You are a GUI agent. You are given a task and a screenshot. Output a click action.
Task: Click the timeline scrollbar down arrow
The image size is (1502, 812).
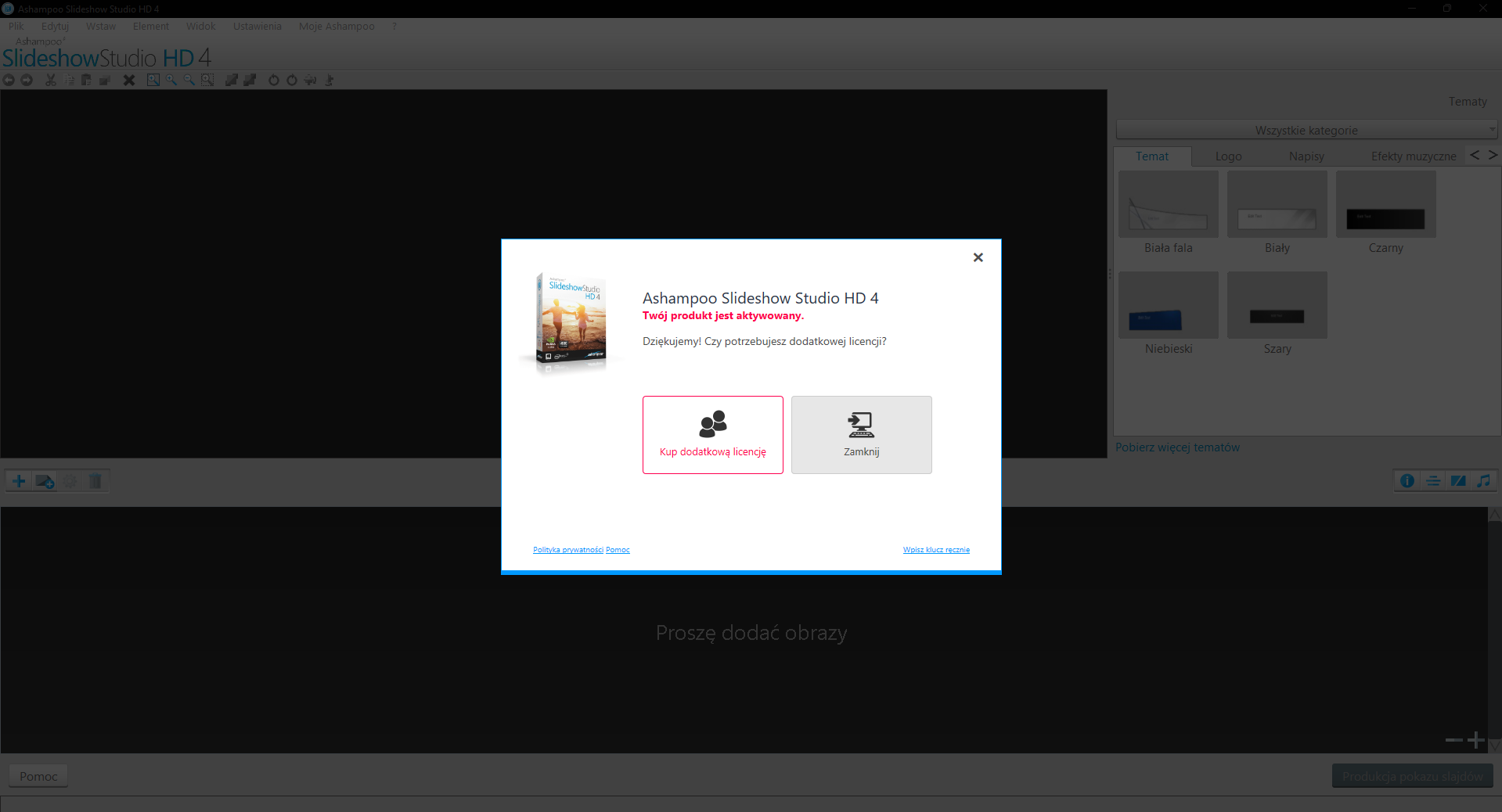pos(1495,746)
